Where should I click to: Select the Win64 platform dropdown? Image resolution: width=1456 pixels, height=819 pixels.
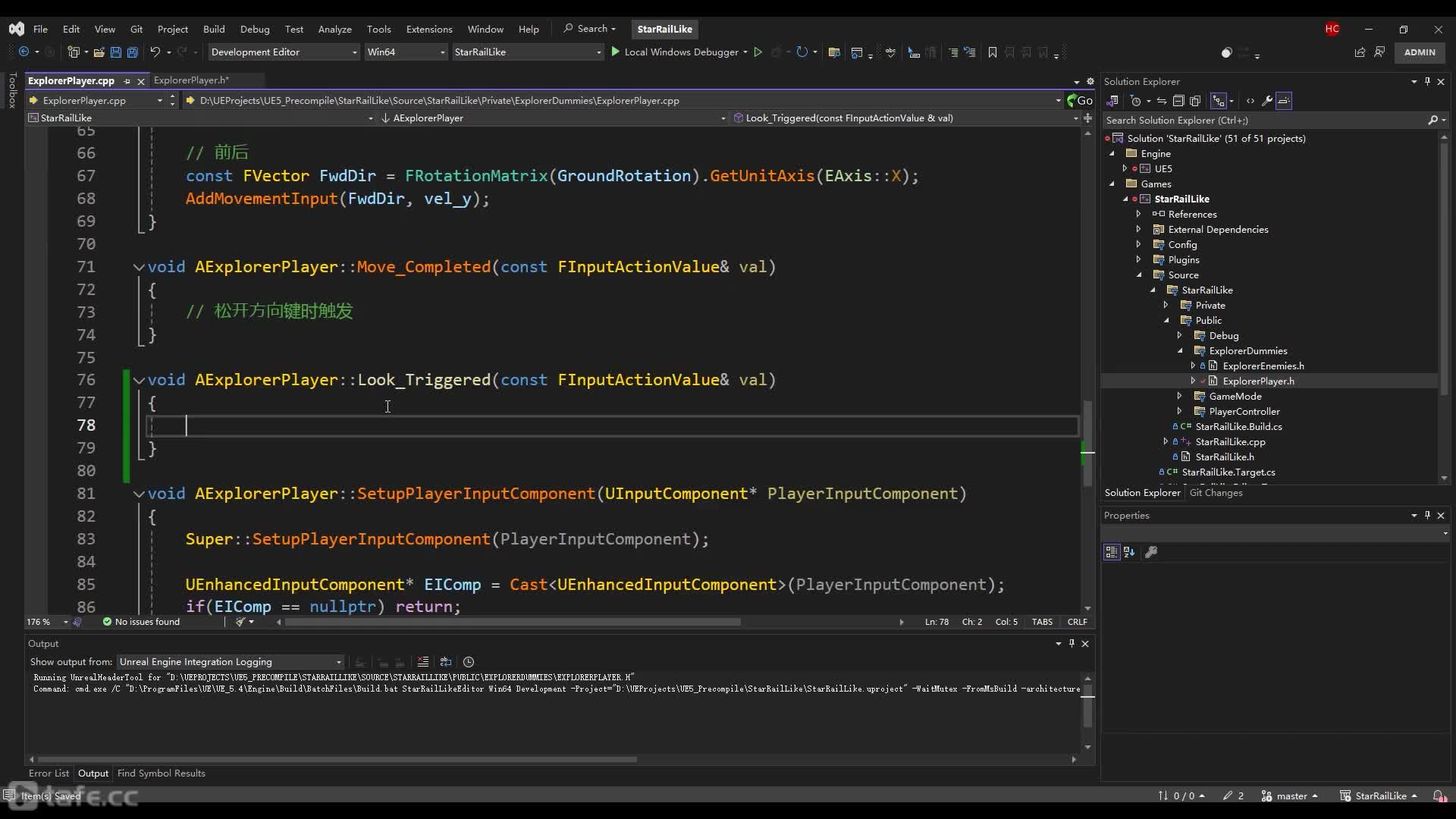[404, 52]
